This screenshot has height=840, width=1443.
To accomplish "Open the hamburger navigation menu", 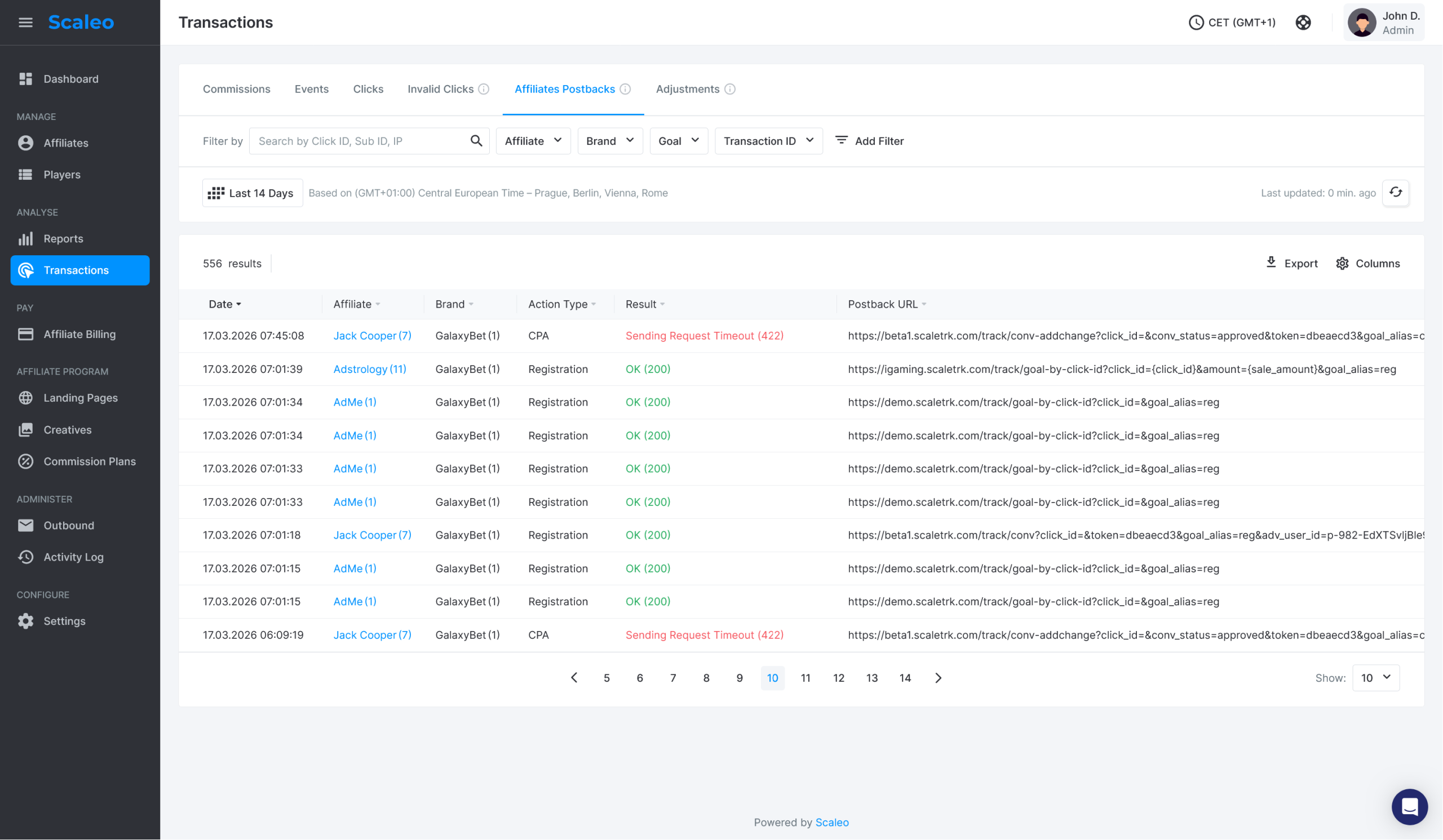I will click(x=25, y=23).
